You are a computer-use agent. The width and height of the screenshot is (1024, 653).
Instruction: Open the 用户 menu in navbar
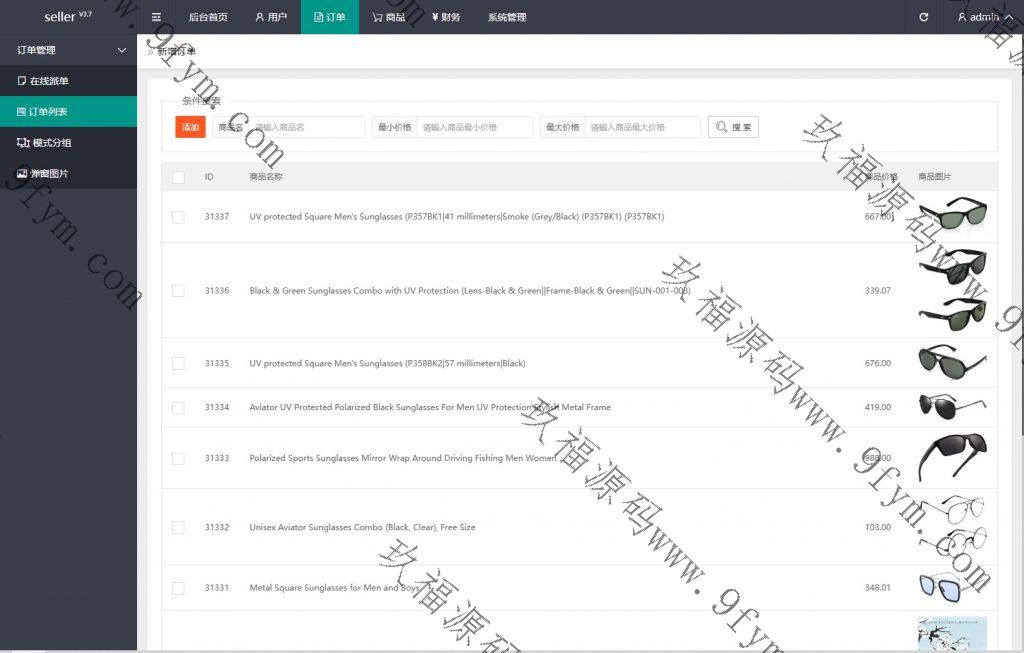coord(270,17)
